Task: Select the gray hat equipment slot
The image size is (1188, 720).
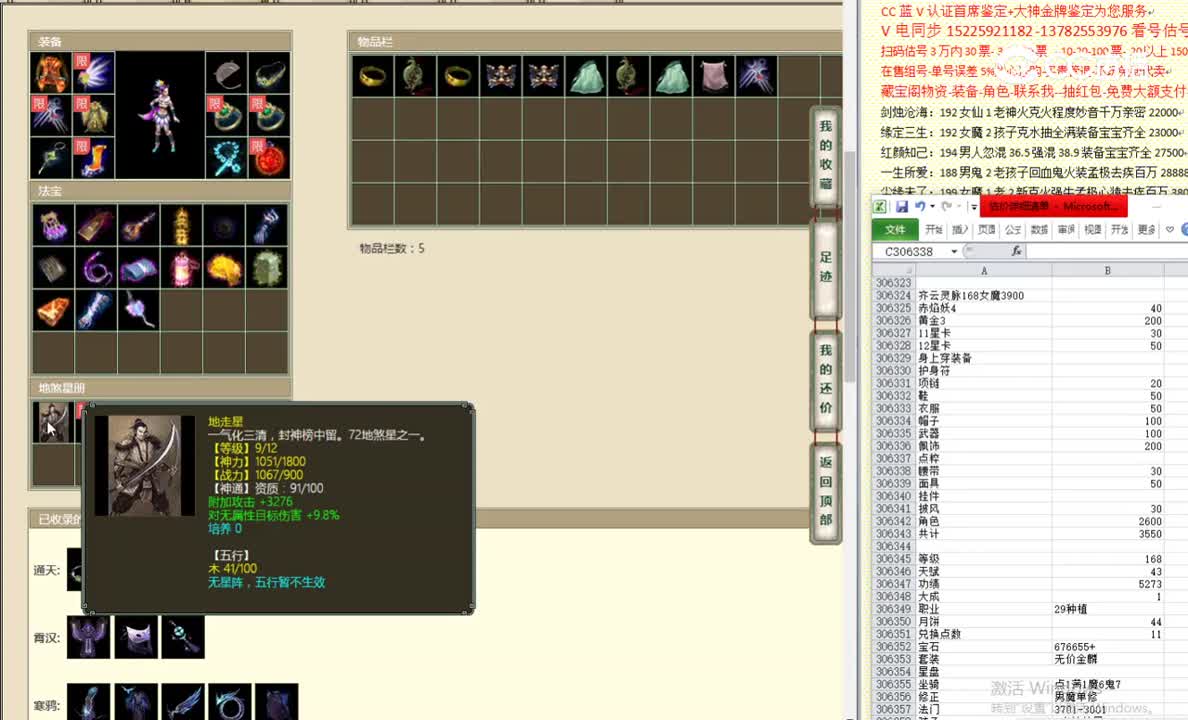Action: (x=226, y=73)
